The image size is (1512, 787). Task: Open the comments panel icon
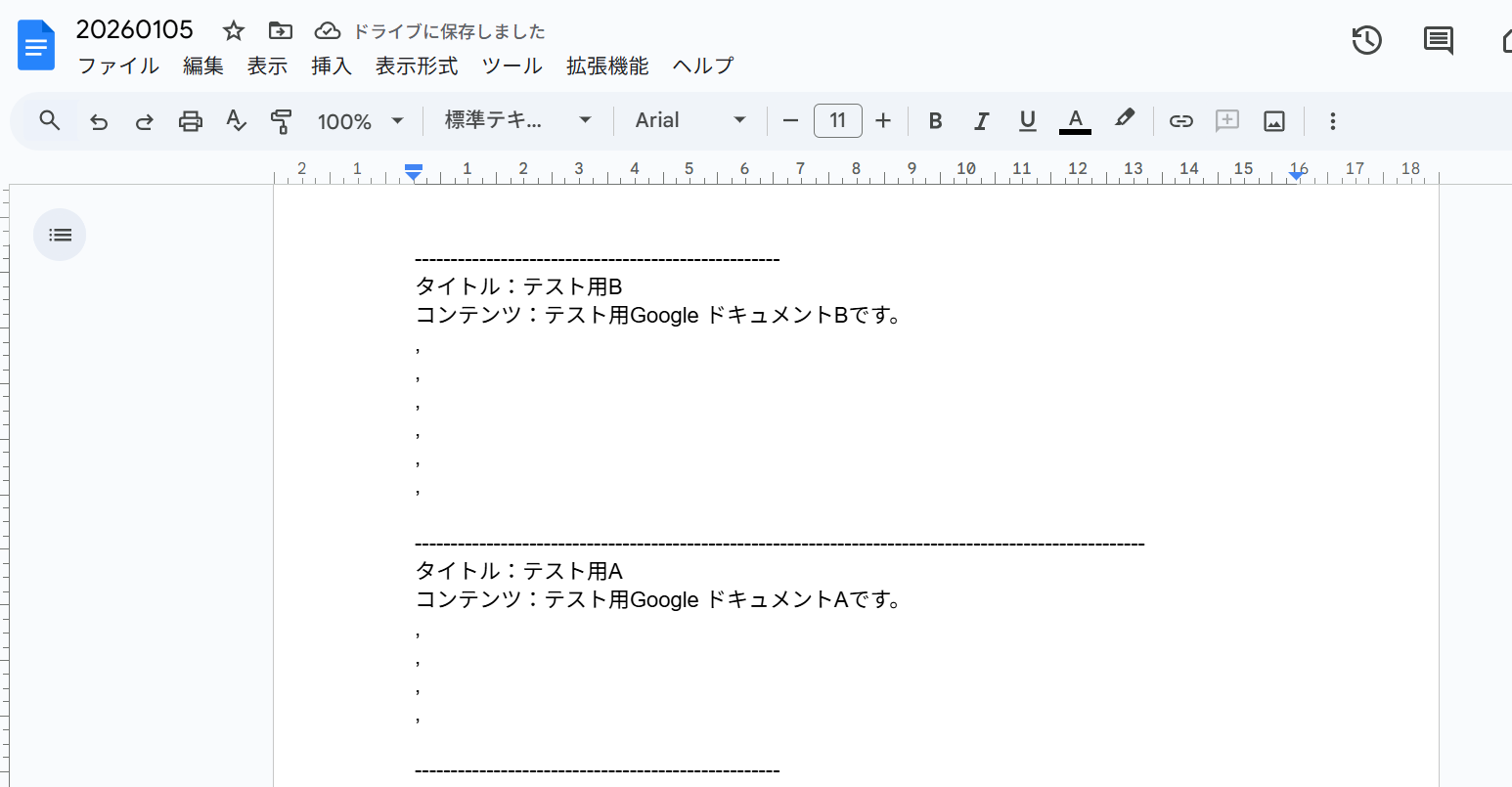pyautogui.click(x=1438, y=40)
